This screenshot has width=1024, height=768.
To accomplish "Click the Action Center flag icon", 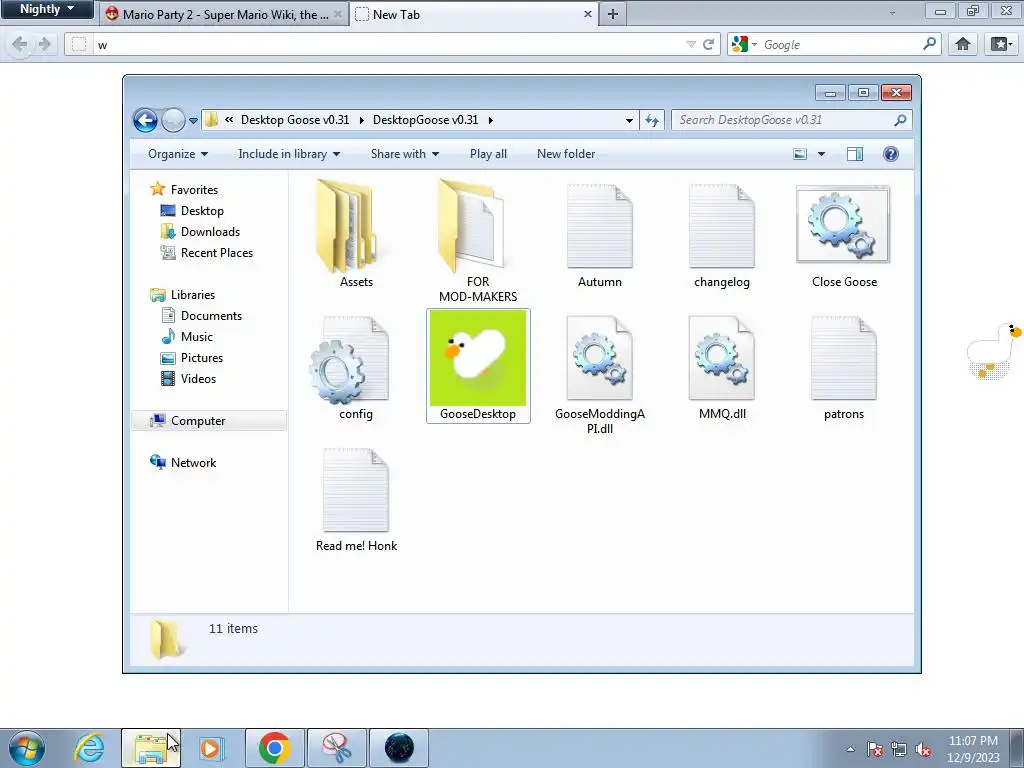I will click(875, 750).
